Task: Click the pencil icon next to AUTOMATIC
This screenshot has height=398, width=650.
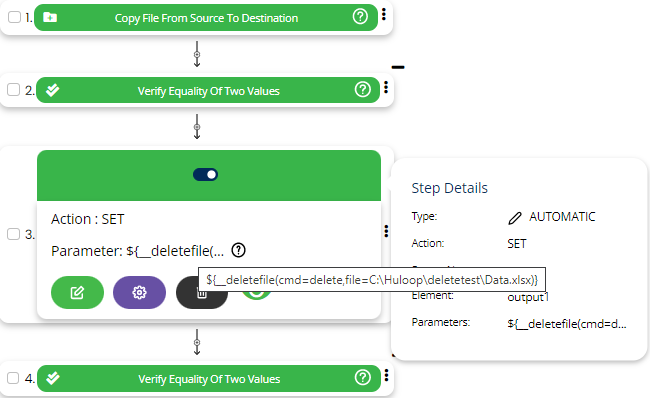Action: pos(514,218)
